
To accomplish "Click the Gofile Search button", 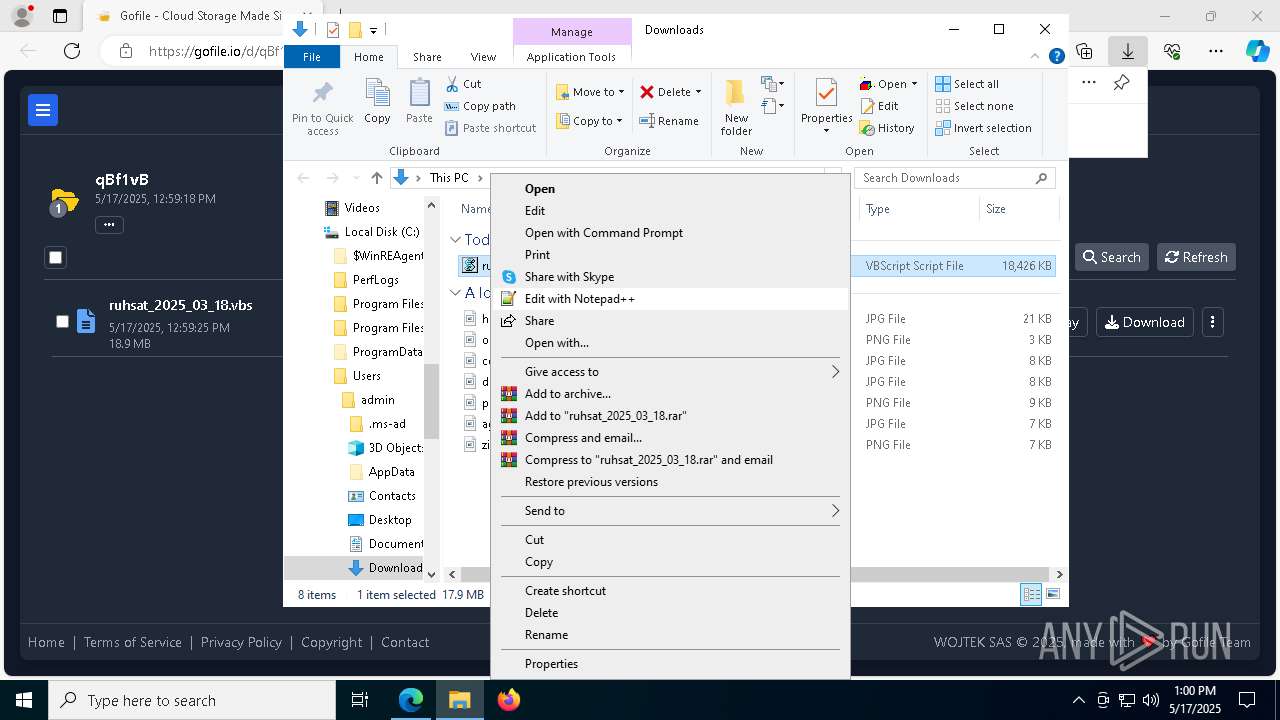I will [x=1111, y=257].
